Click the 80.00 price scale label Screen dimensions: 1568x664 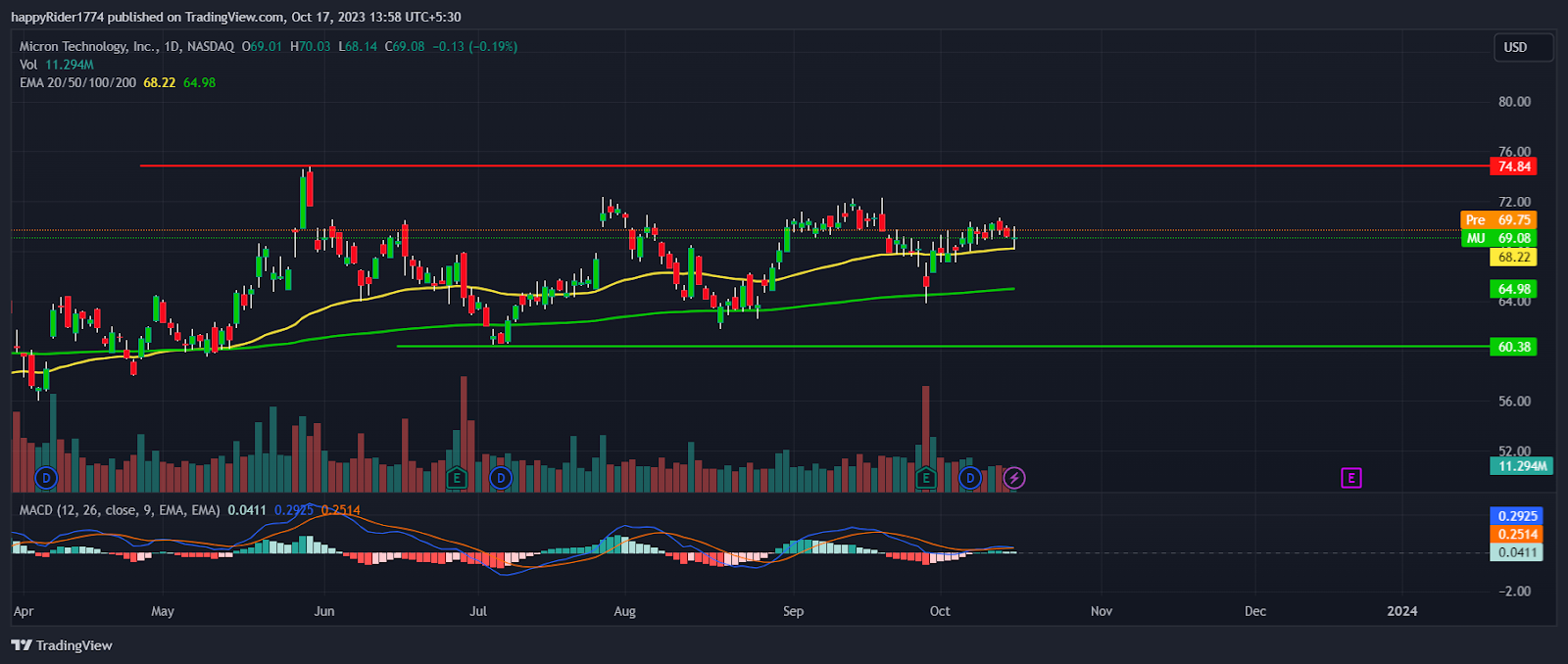pos(1514,102)
